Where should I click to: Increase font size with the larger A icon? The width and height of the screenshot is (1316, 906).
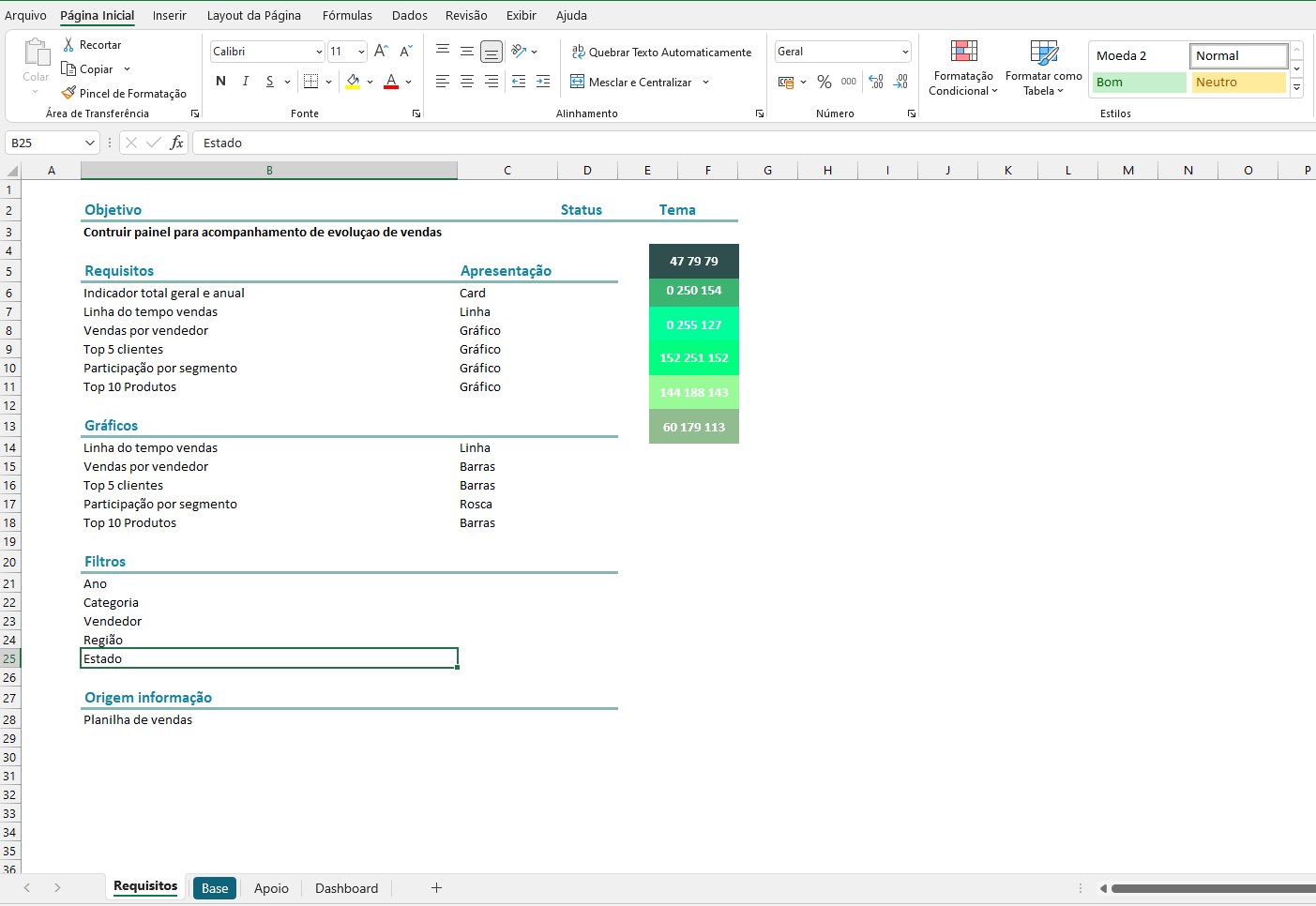pyautogui.click(x=381, y=52)
